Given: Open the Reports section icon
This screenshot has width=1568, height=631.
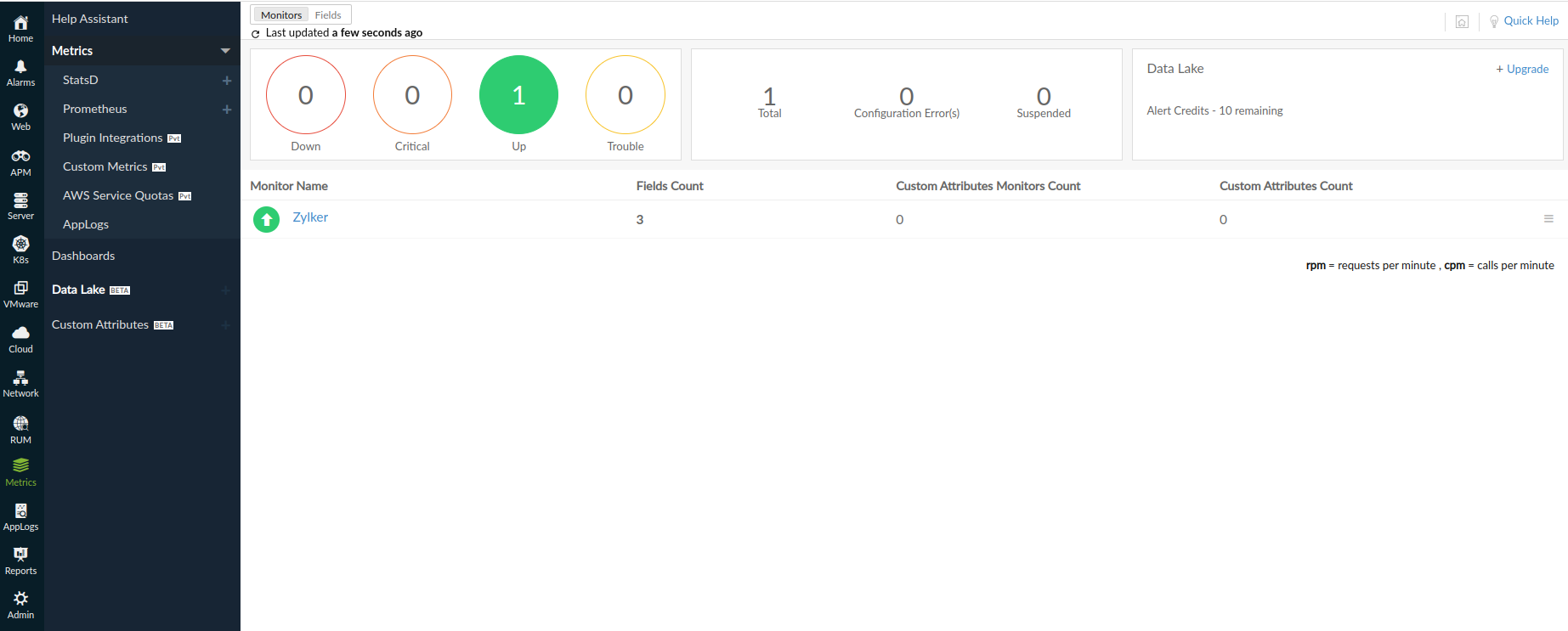Looking at the screenshot, I should click(x=20, y=561).
